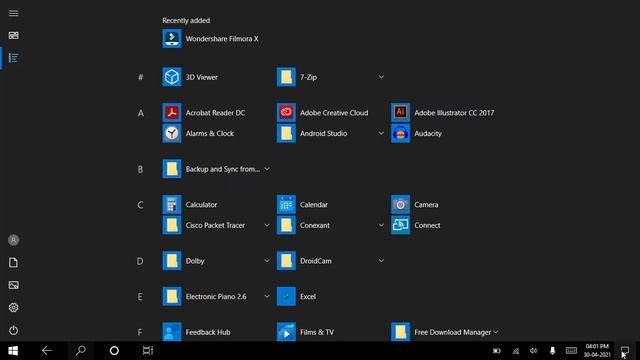Open Wondershare Filmora X app
This screenshot has width=640, height=360.
click(211, 39)
